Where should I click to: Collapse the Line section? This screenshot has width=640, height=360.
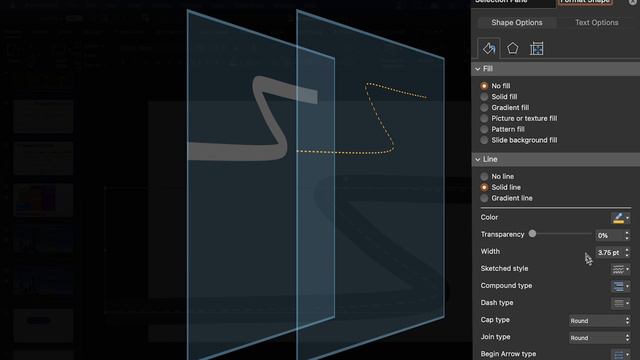478,159
